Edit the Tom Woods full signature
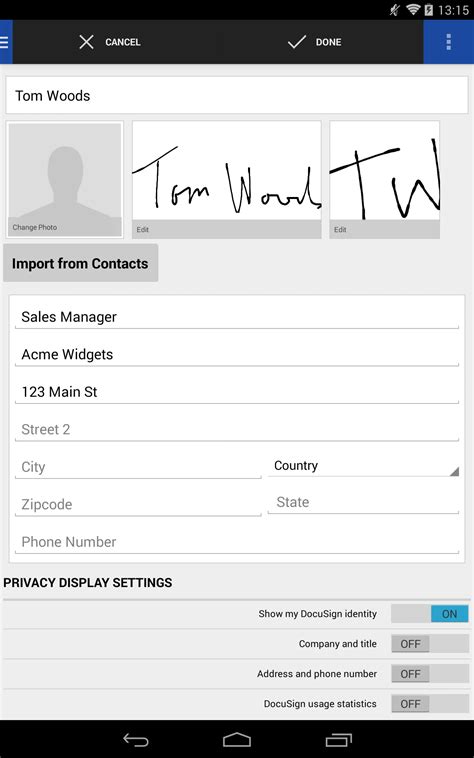The width and height of the screenshot is (474, 758). pyautogui.click(x=227, y=179)
